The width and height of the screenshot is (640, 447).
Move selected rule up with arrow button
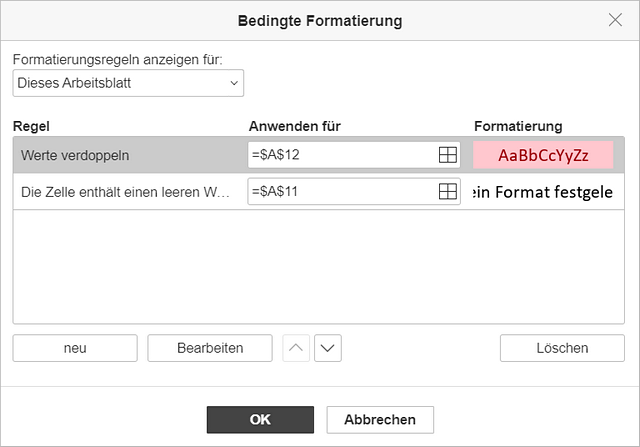[x=296, y=348]
